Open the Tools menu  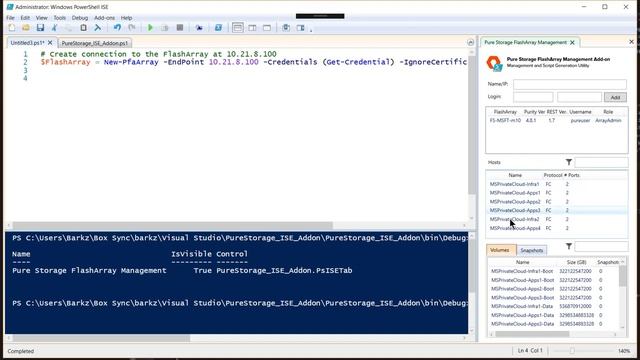60,18
